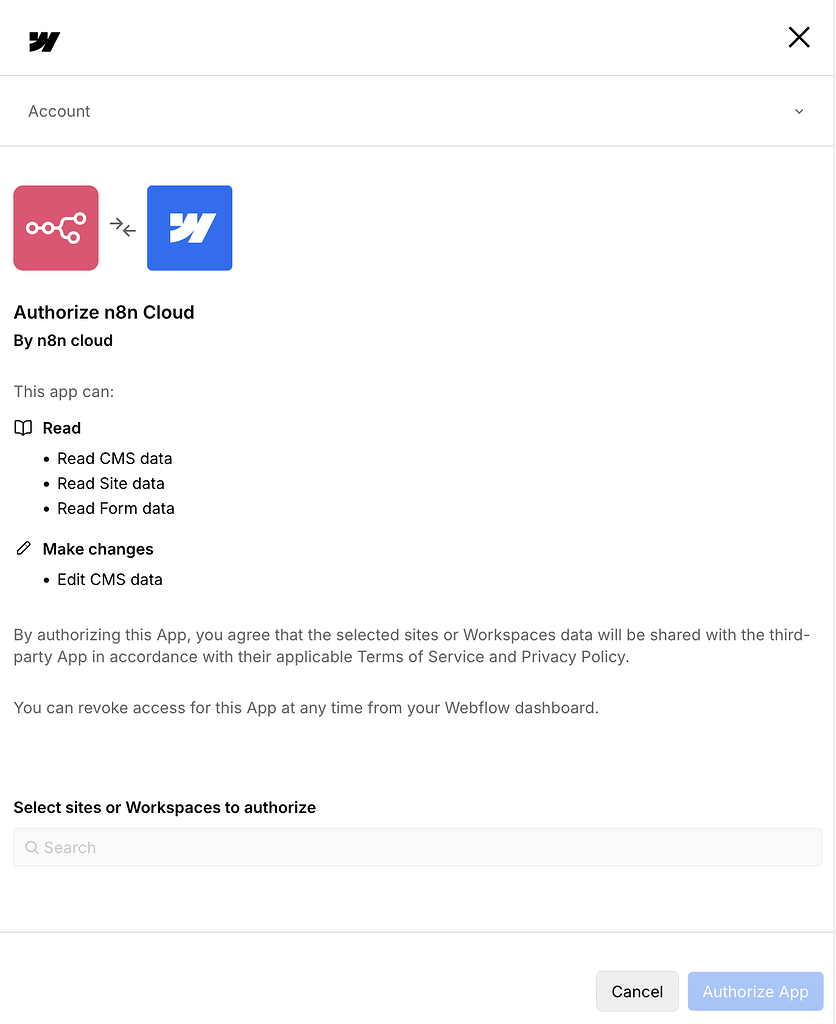Click the Authorize n8n Cloud heading
This screenshot has width=836, height=1024.
click(104, 312)
